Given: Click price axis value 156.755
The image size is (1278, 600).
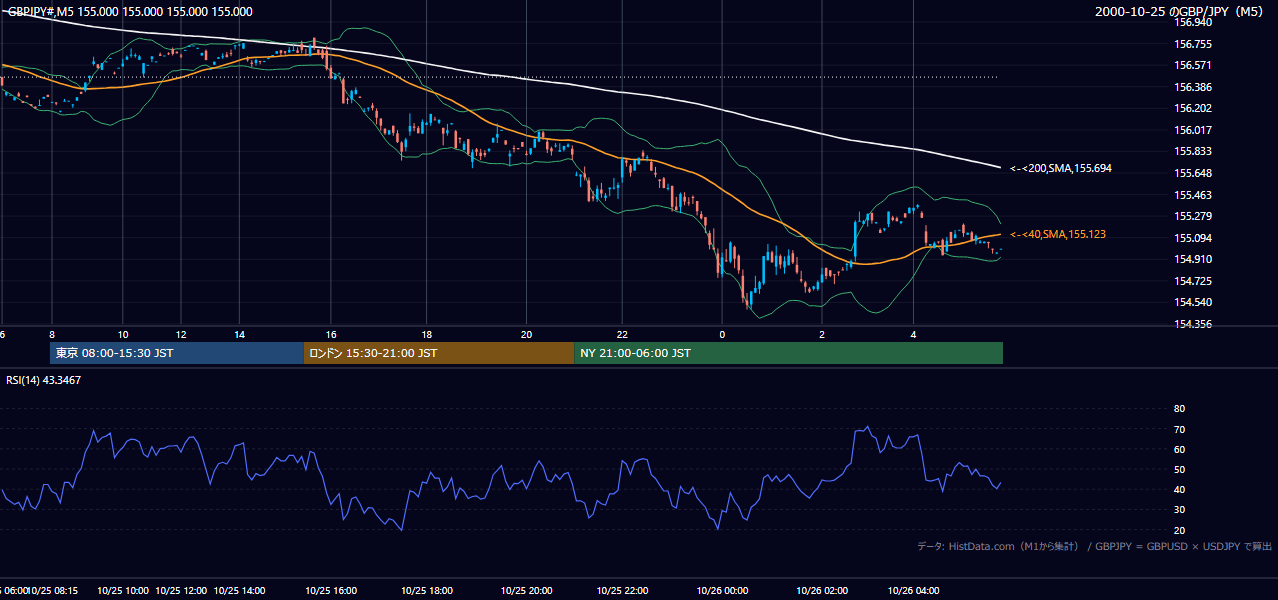Looking at the screenshot, I should (1192, 44).
